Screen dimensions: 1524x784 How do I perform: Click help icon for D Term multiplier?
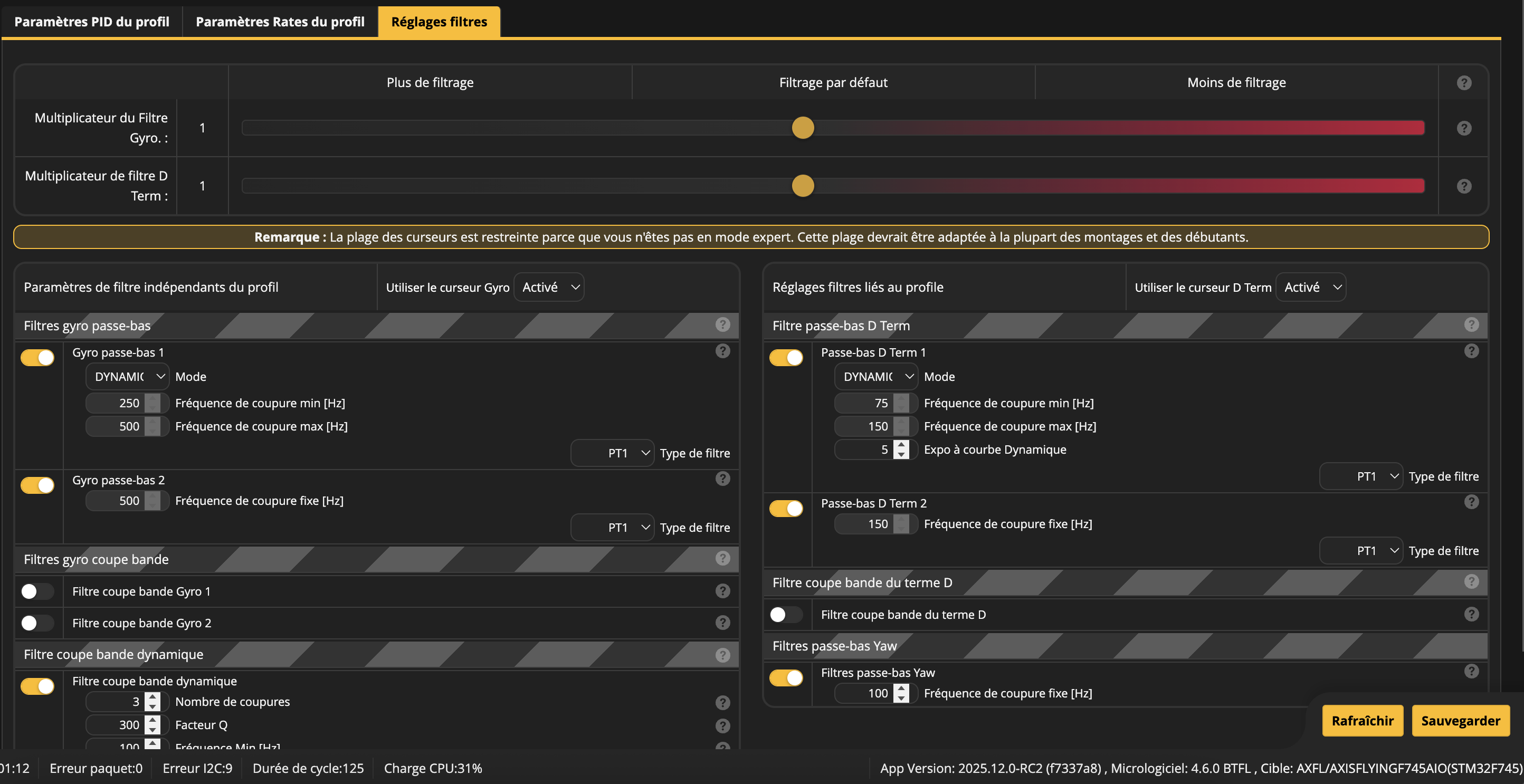1464,186
